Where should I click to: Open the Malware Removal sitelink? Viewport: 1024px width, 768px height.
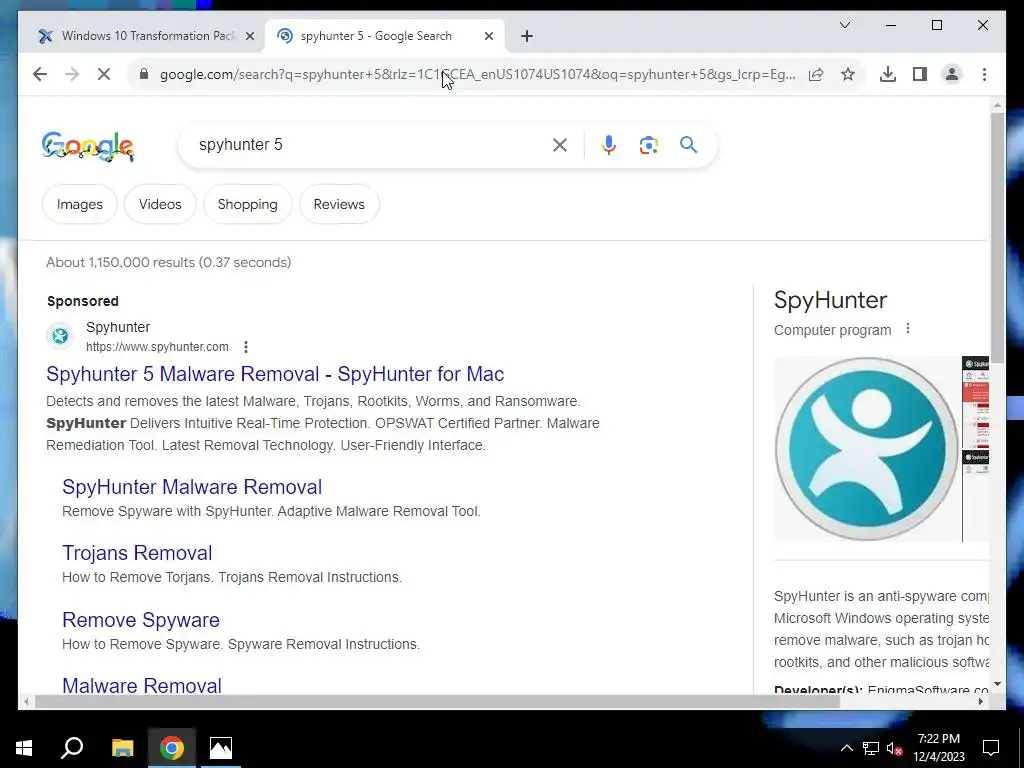[x=142, y=686]
